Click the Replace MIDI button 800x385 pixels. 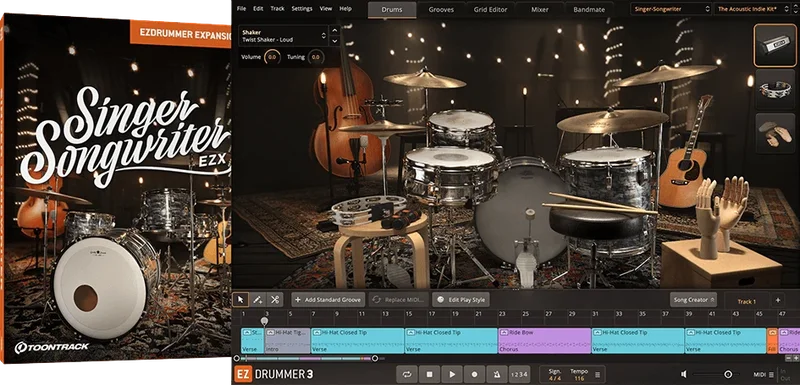398,300
